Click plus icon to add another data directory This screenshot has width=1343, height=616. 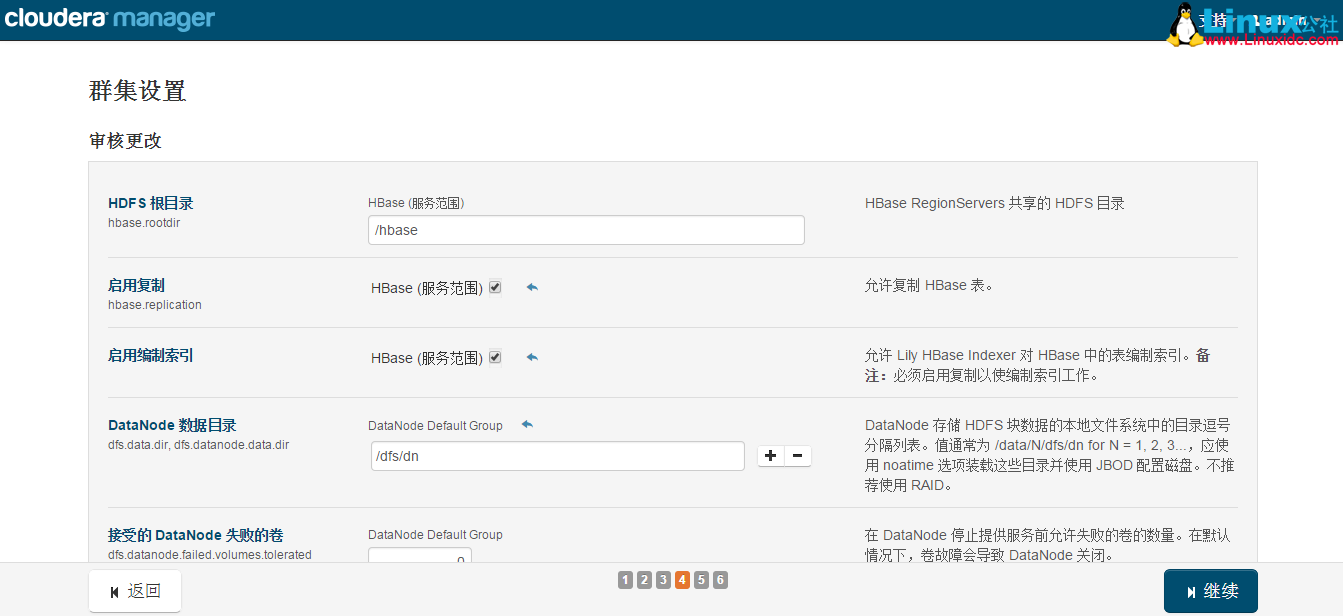tap(770, 455)
